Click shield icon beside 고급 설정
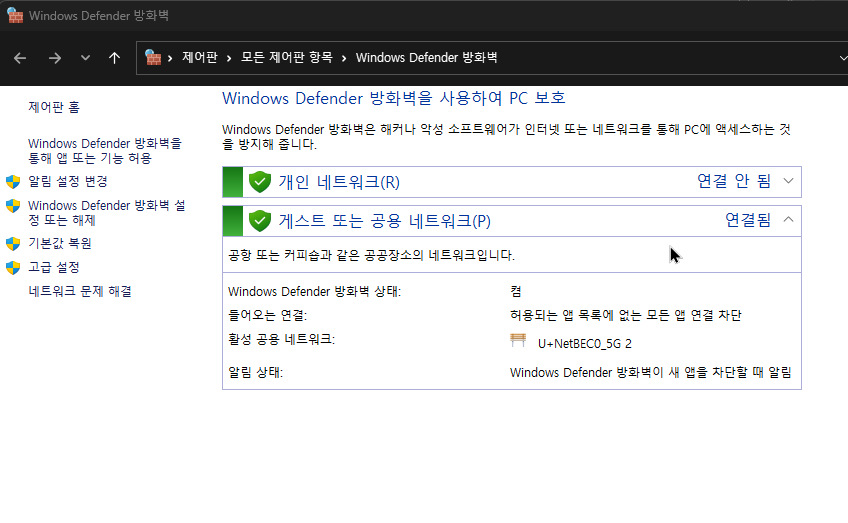This screenshot has width=848, height=523. coord(13,268)
